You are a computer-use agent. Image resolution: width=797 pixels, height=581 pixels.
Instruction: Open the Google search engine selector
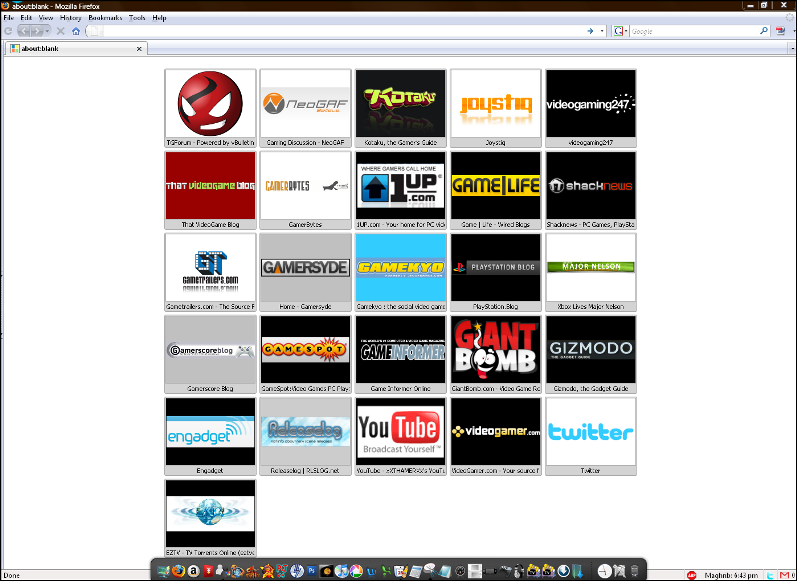(620, 31)
